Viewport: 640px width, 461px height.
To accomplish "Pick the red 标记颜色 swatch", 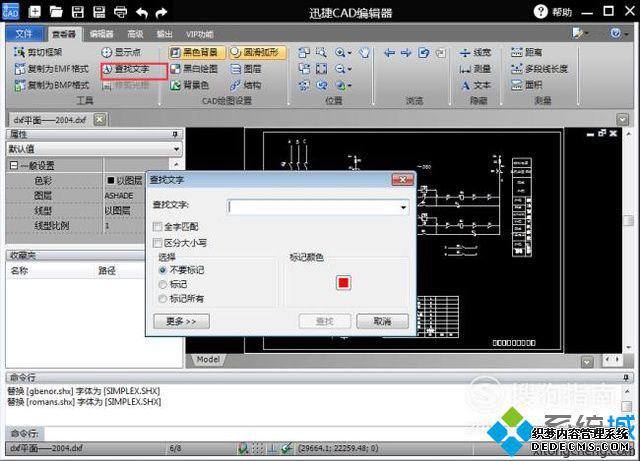I will [343, 283].
